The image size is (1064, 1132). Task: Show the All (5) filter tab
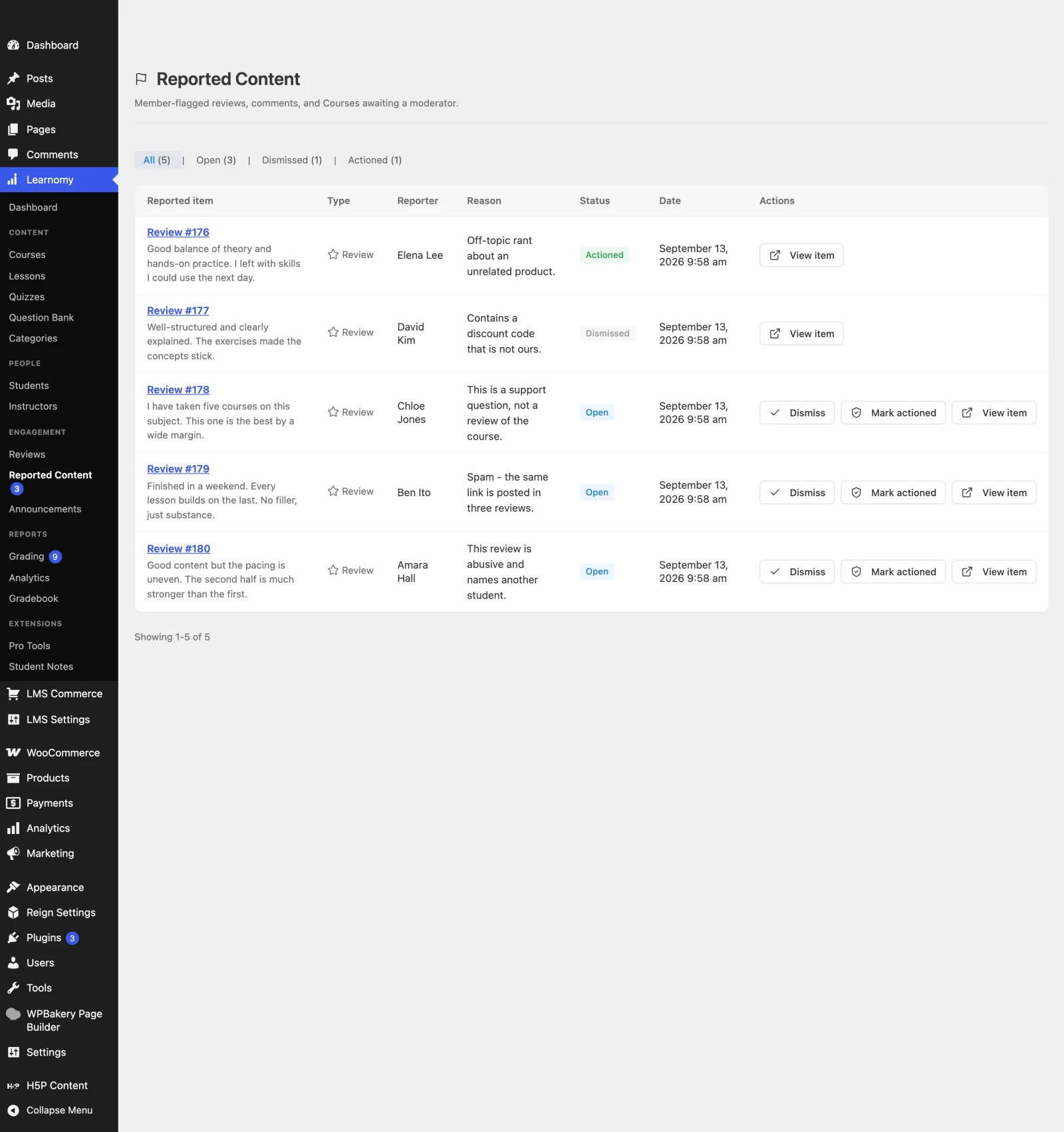coord(157,160)
